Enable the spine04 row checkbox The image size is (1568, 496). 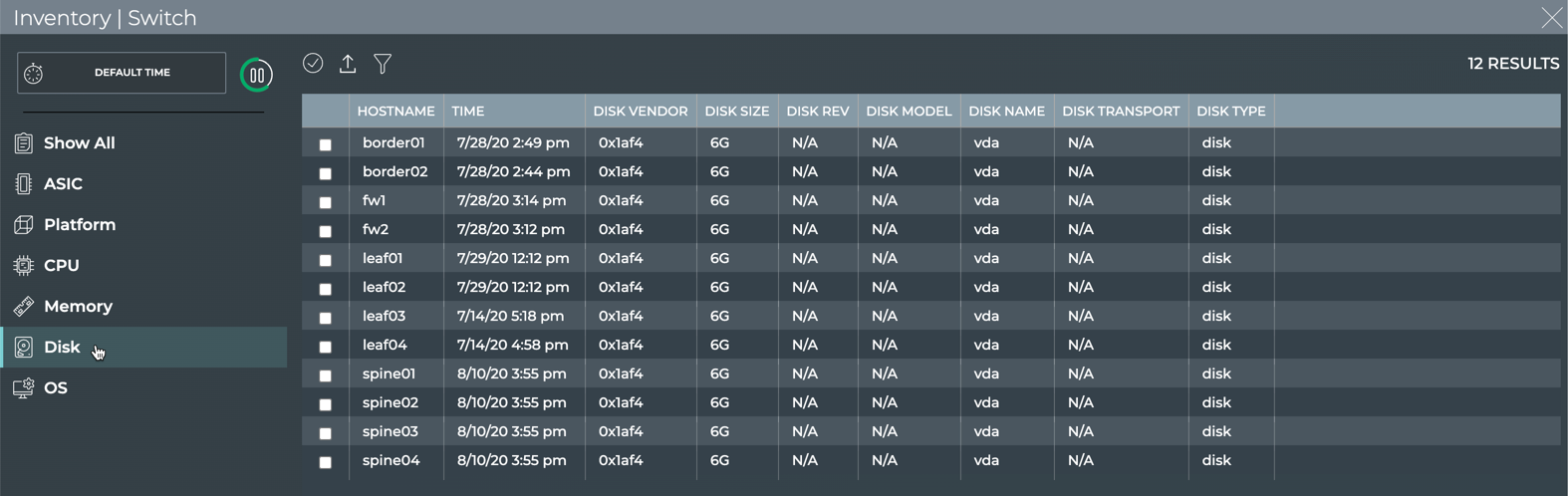(325, 462)
